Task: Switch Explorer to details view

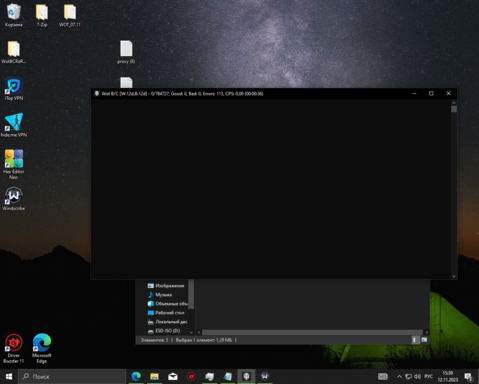Action: point(414,340)
